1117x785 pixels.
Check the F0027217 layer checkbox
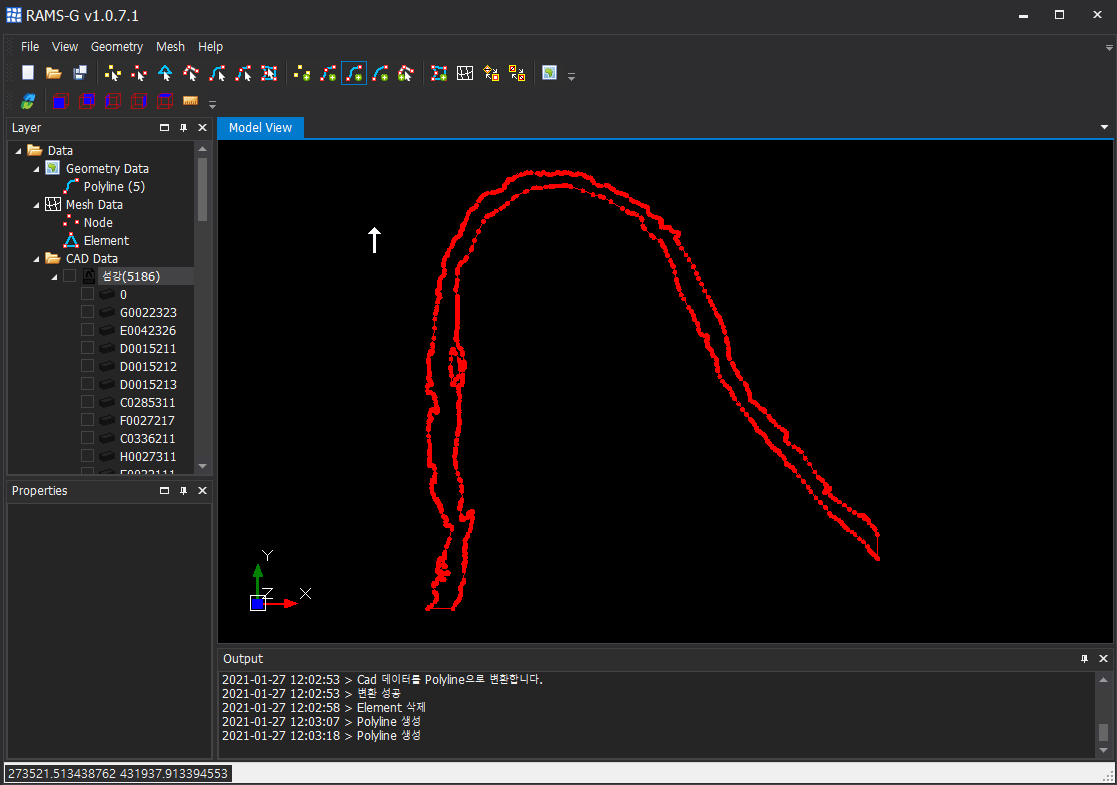[87, 420]
